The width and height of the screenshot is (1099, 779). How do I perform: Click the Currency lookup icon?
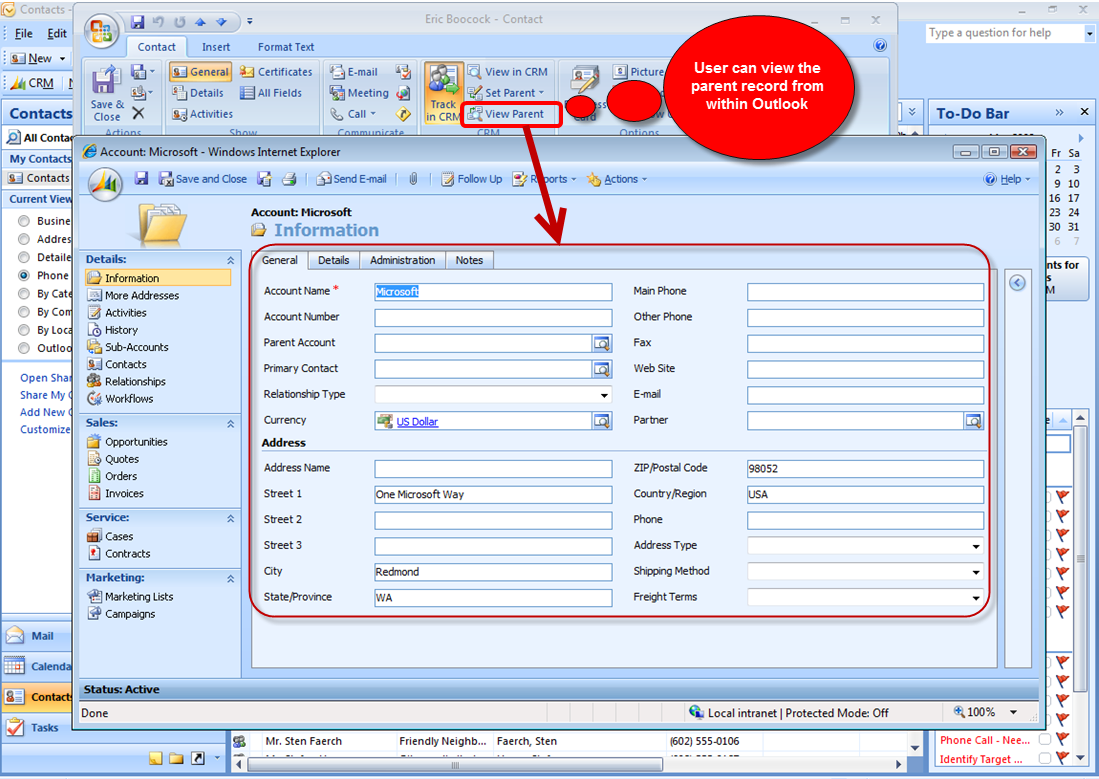[x=601, y=421]
